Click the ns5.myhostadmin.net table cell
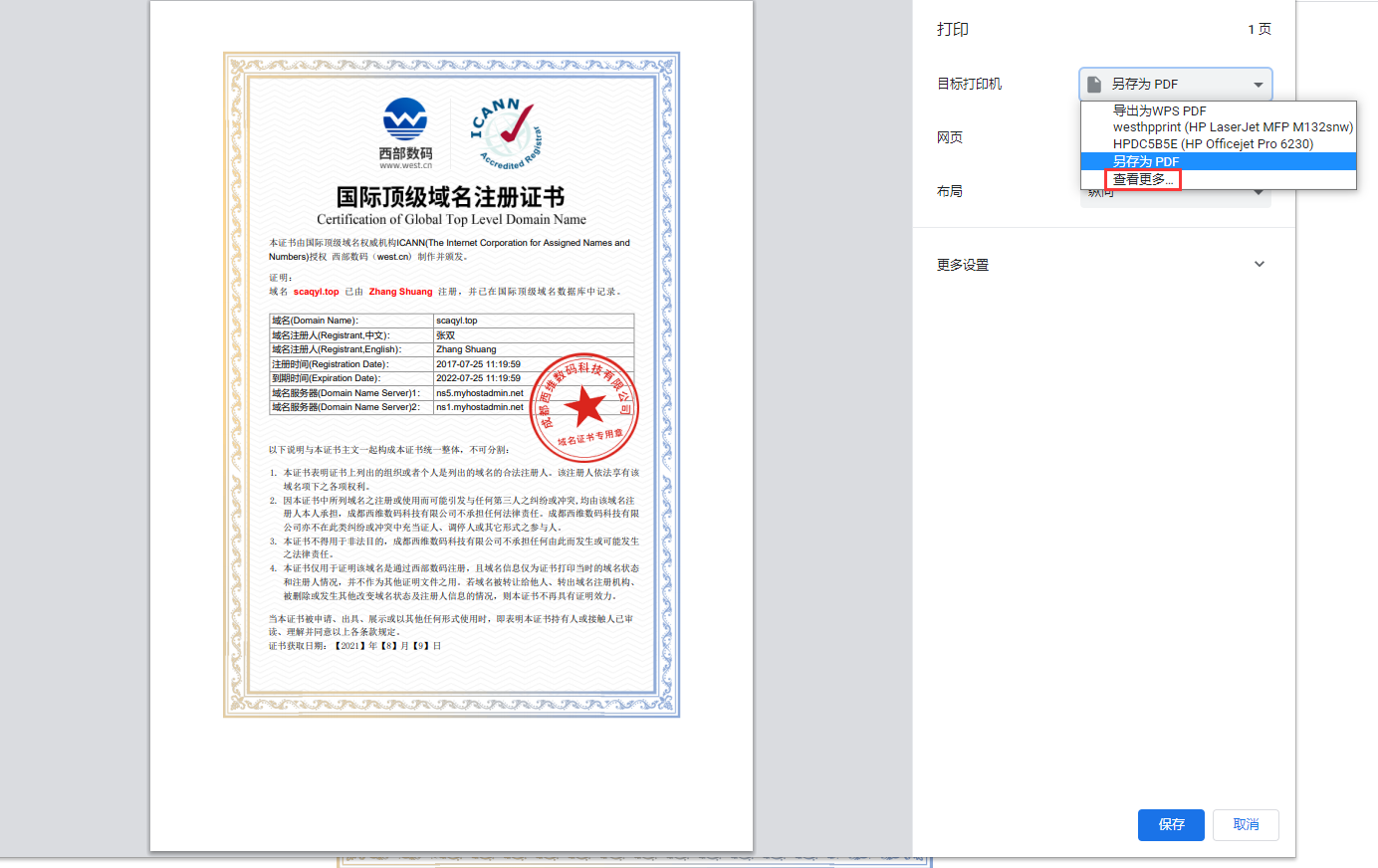 [x=479, y=393]
